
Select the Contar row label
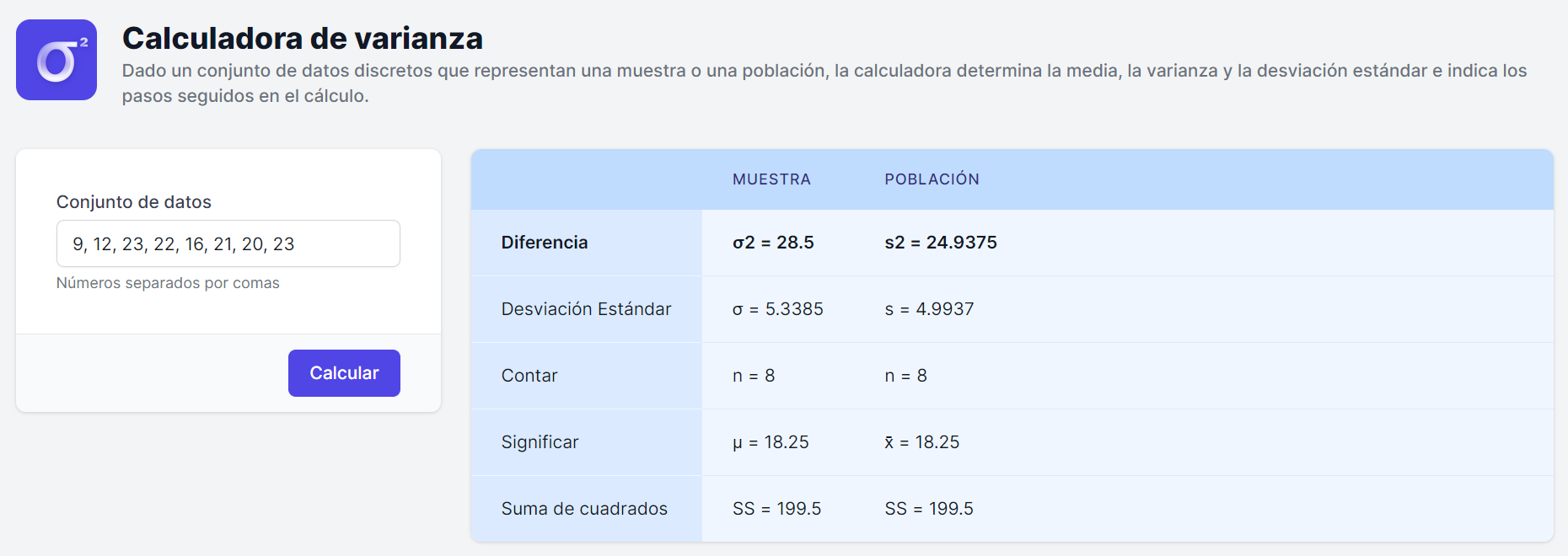point(529,376)
